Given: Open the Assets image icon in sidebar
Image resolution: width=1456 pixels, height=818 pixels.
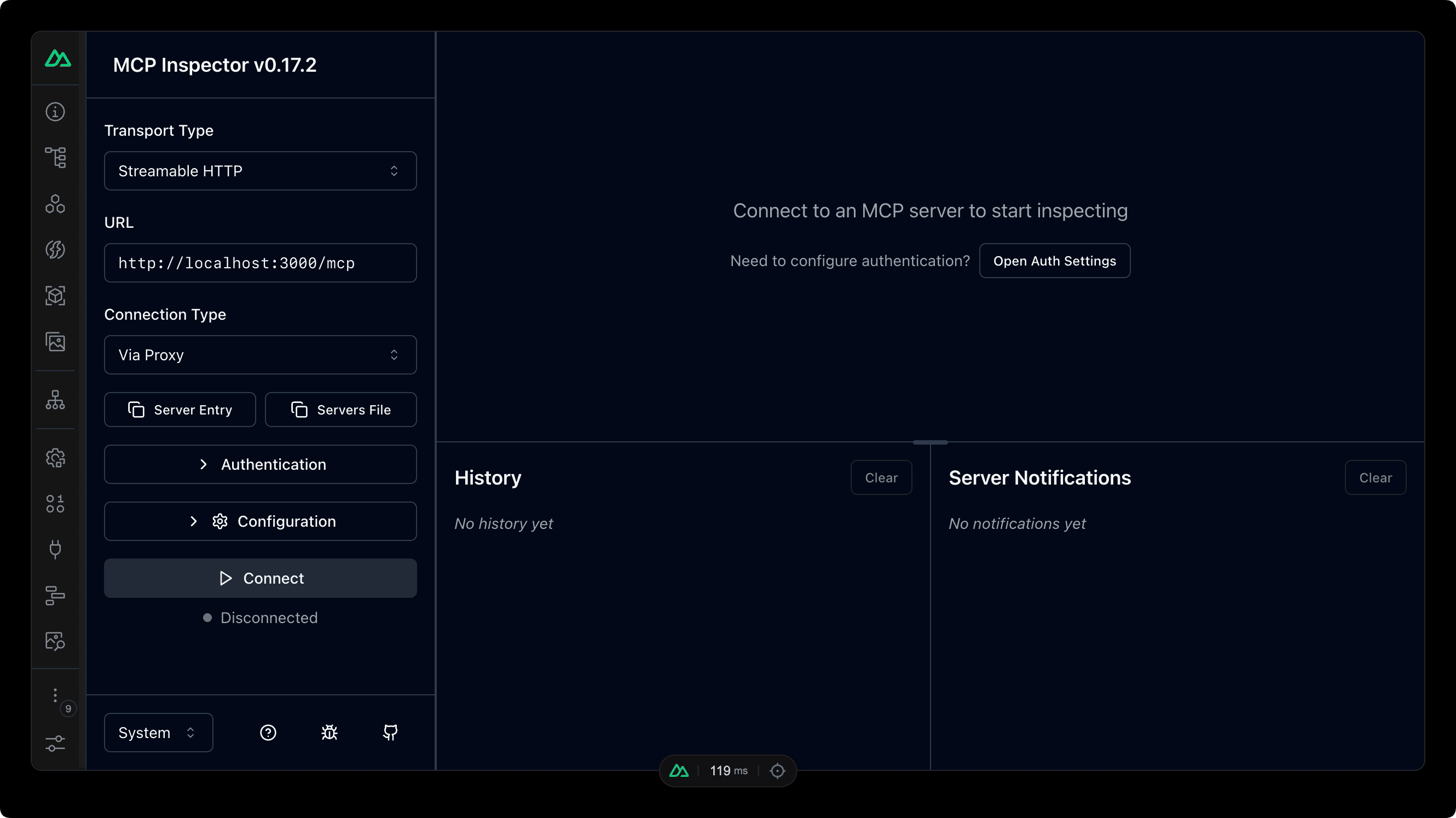Looking at the screenshot, I should (x=55, y=342).
